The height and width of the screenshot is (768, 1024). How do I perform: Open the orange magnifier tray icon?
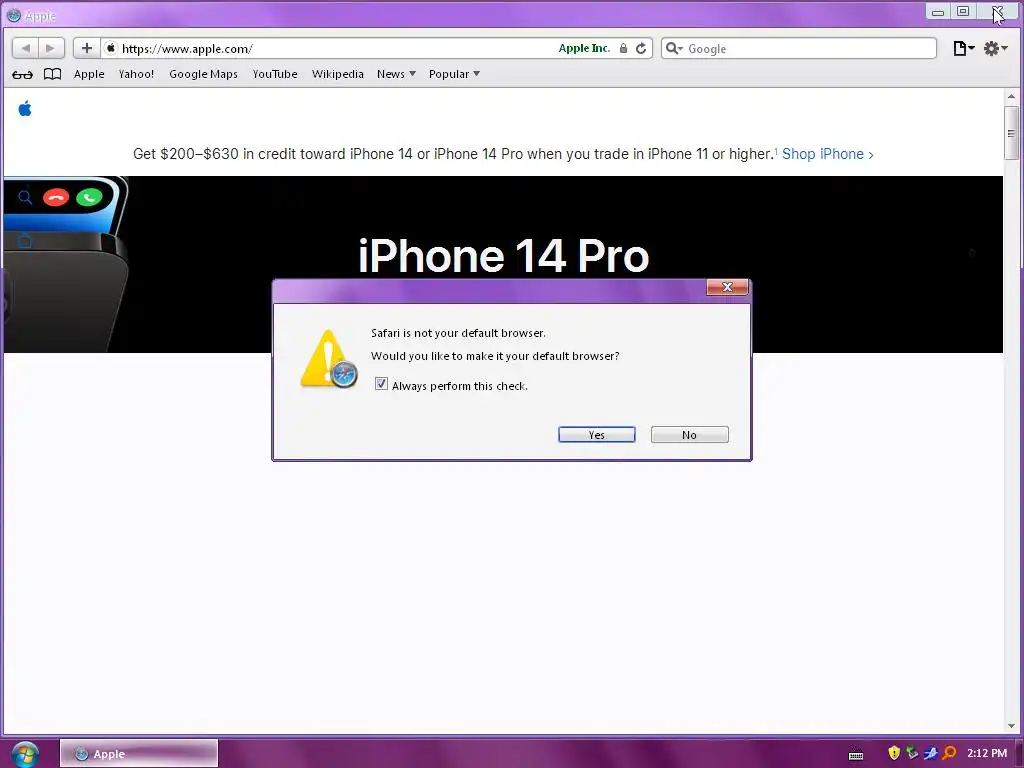pos(949,753)
